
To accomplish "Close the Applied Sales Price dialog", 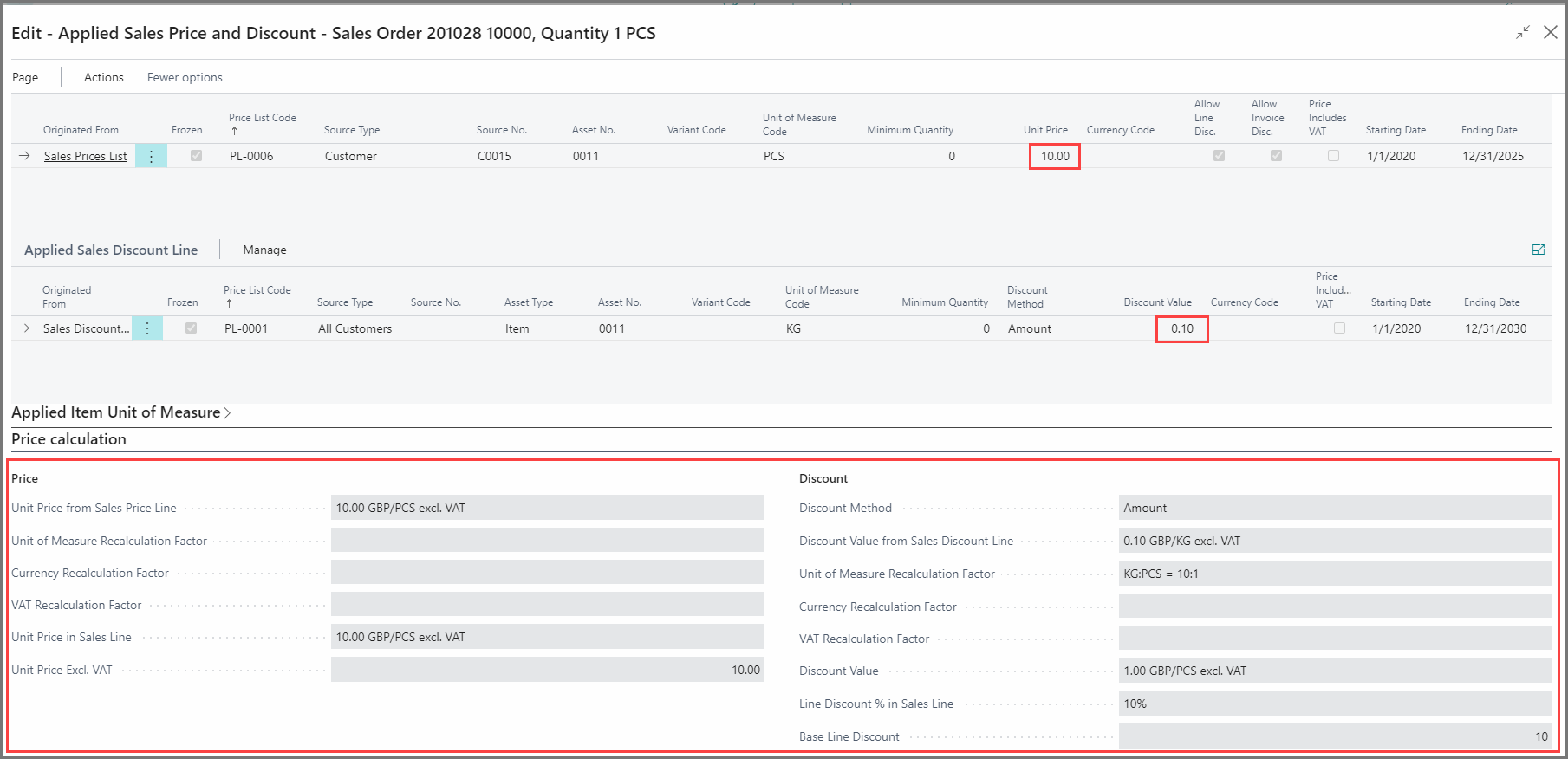I will (x=1551, y=33).
